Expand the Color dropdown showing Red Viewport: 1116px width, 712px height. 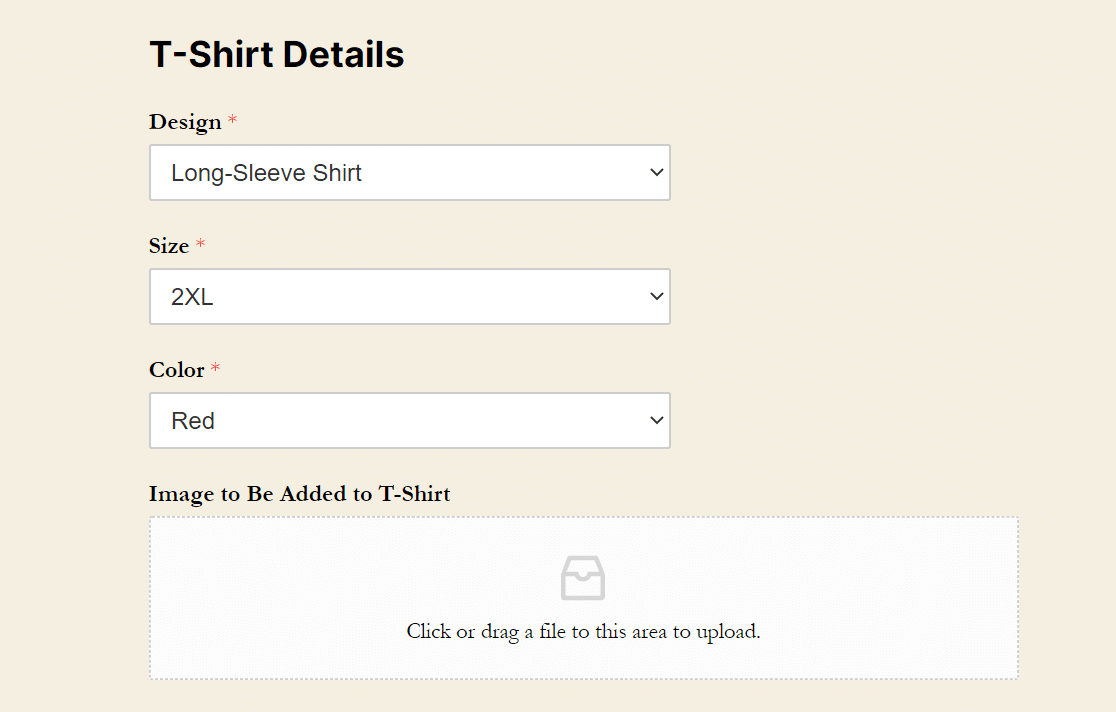click(x=410, y=420)
